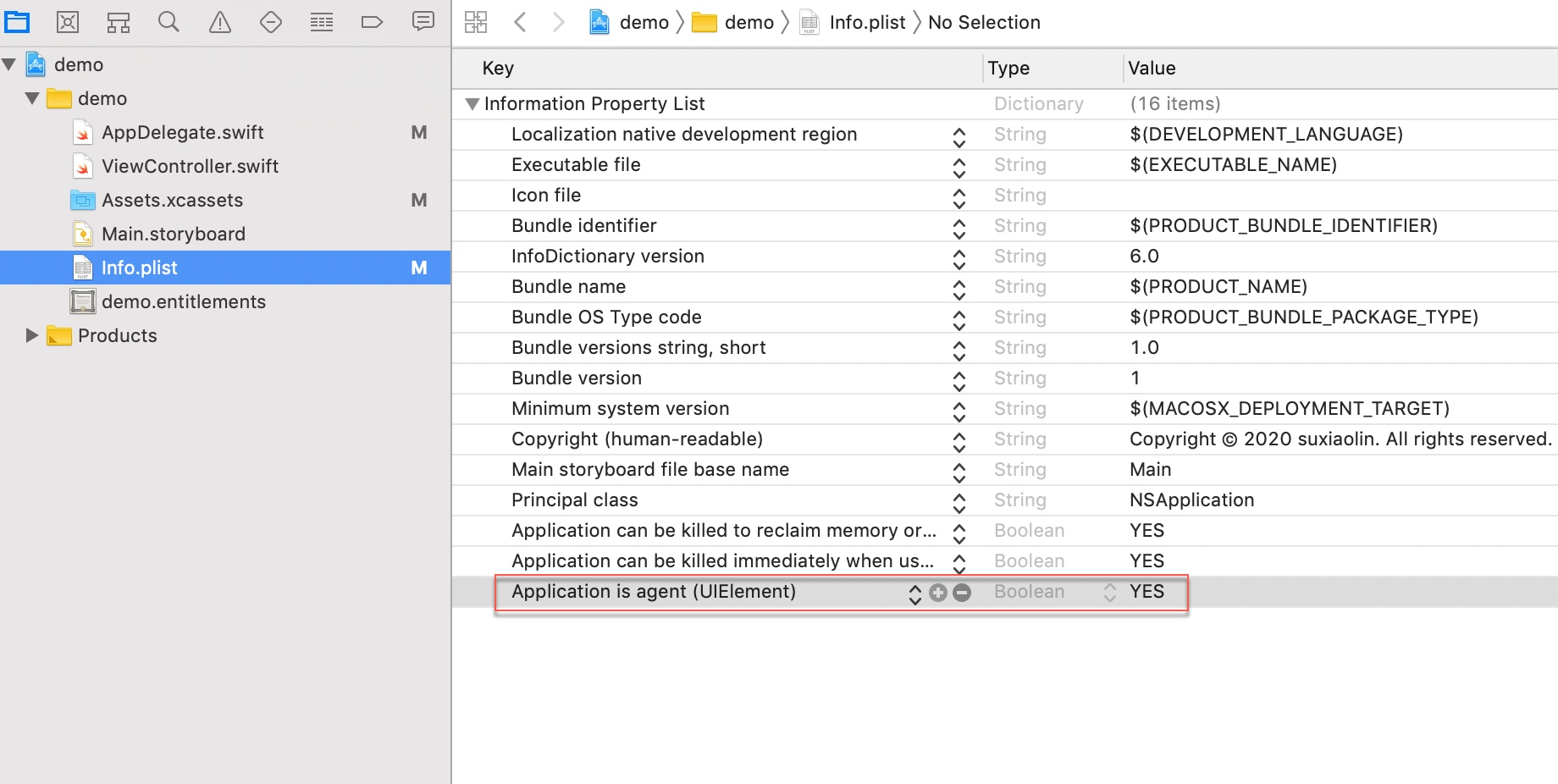
Task: Collapse the demo group folder
Action: (32, 98)
